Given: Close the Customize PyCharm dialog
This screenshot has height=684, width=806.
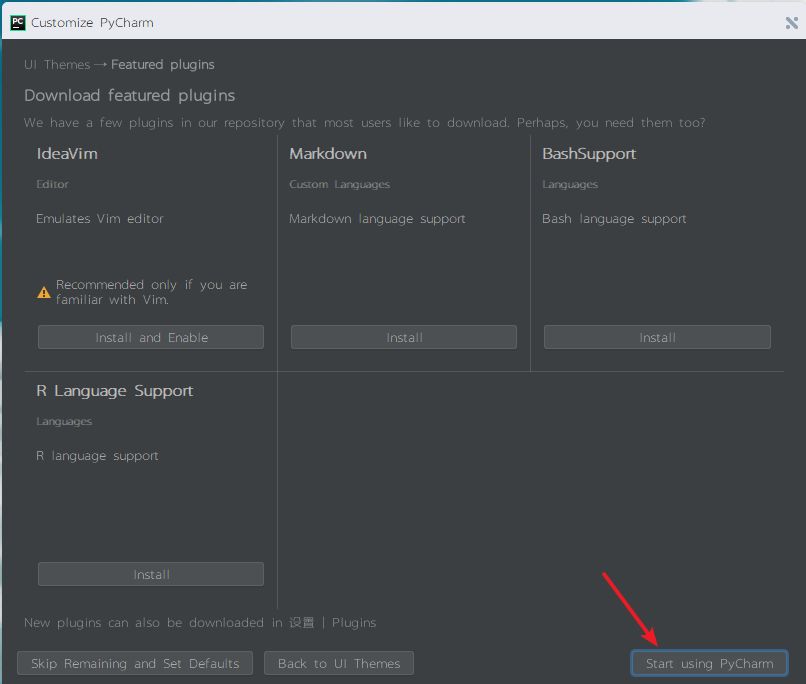Looking at the screenshot, I should tap(792, 22).
